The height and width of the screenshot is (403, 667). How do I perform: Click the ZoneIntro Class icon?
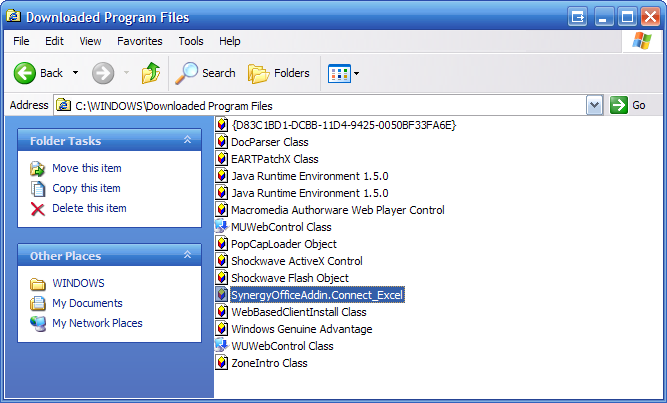[x=221, y=363]
